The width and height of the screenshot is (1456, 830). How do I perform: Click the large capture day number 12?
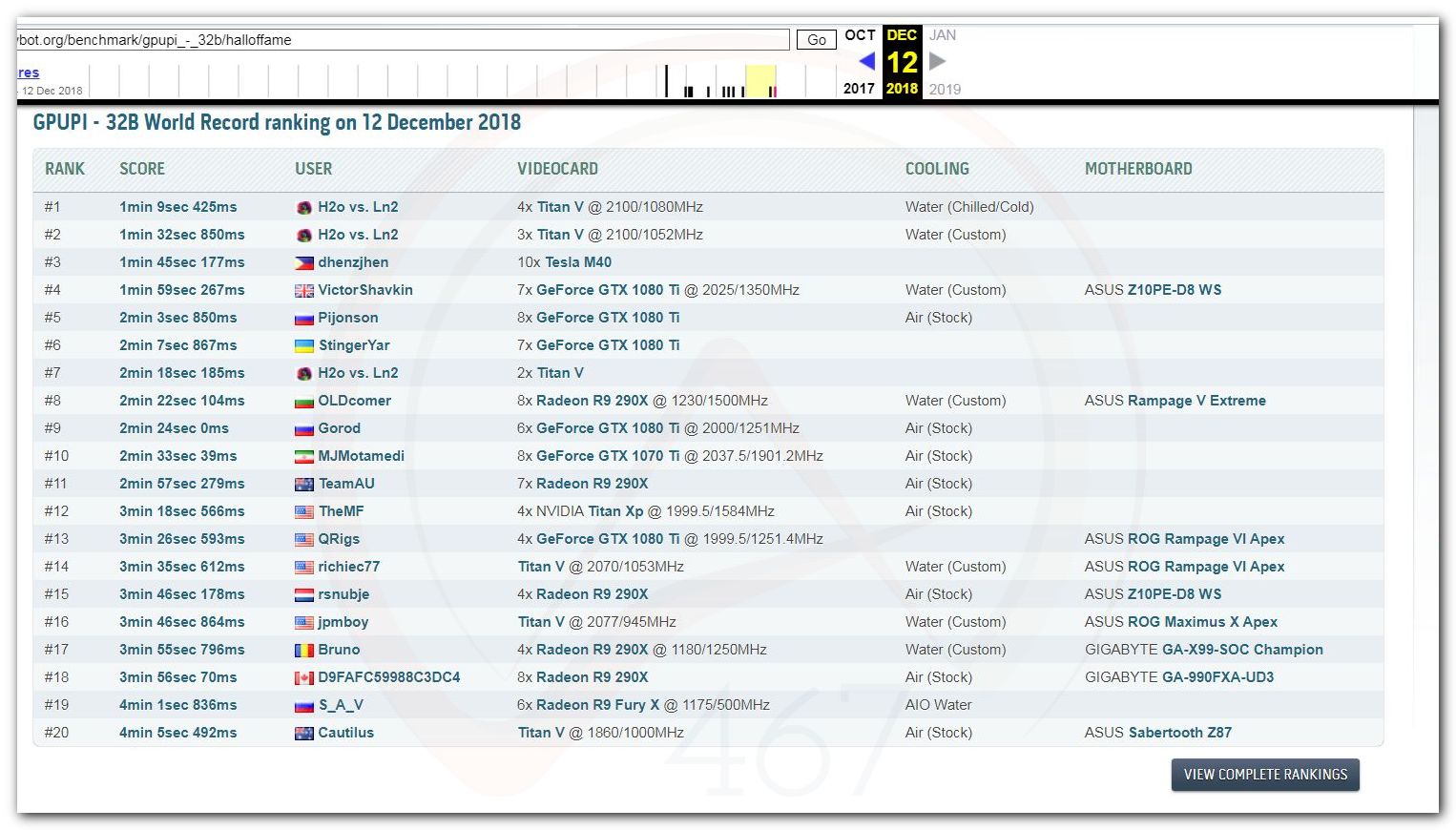pyautogui.click(x=902, y=62)
